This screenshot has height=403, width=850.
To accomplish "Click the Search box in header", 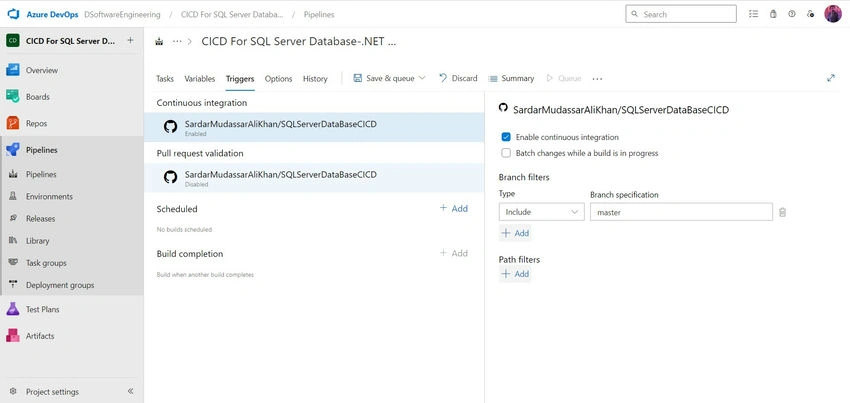I will [681, 14].
